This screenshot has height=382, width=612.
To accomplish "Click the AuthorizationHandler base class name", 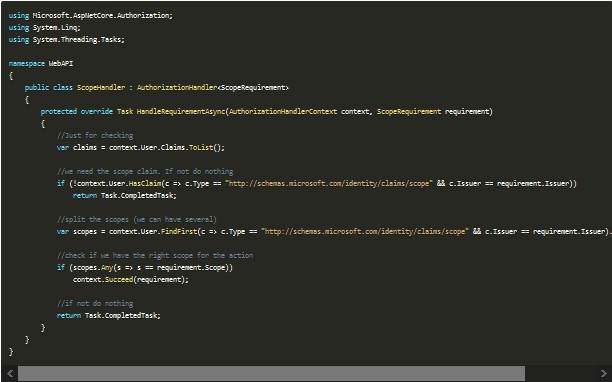I will (177, 87).
